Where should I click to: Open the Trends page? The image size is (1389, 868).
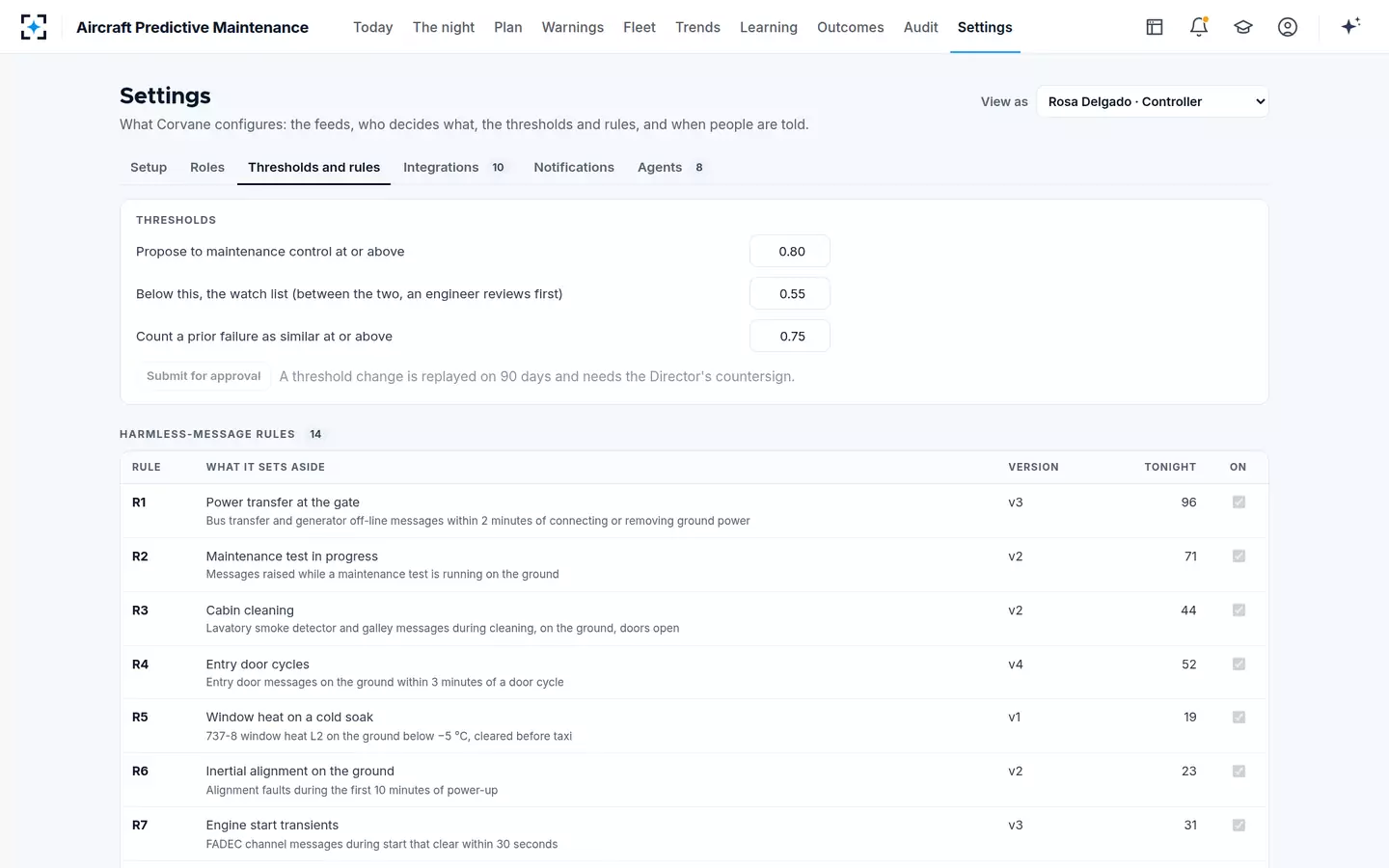[697, 27]
